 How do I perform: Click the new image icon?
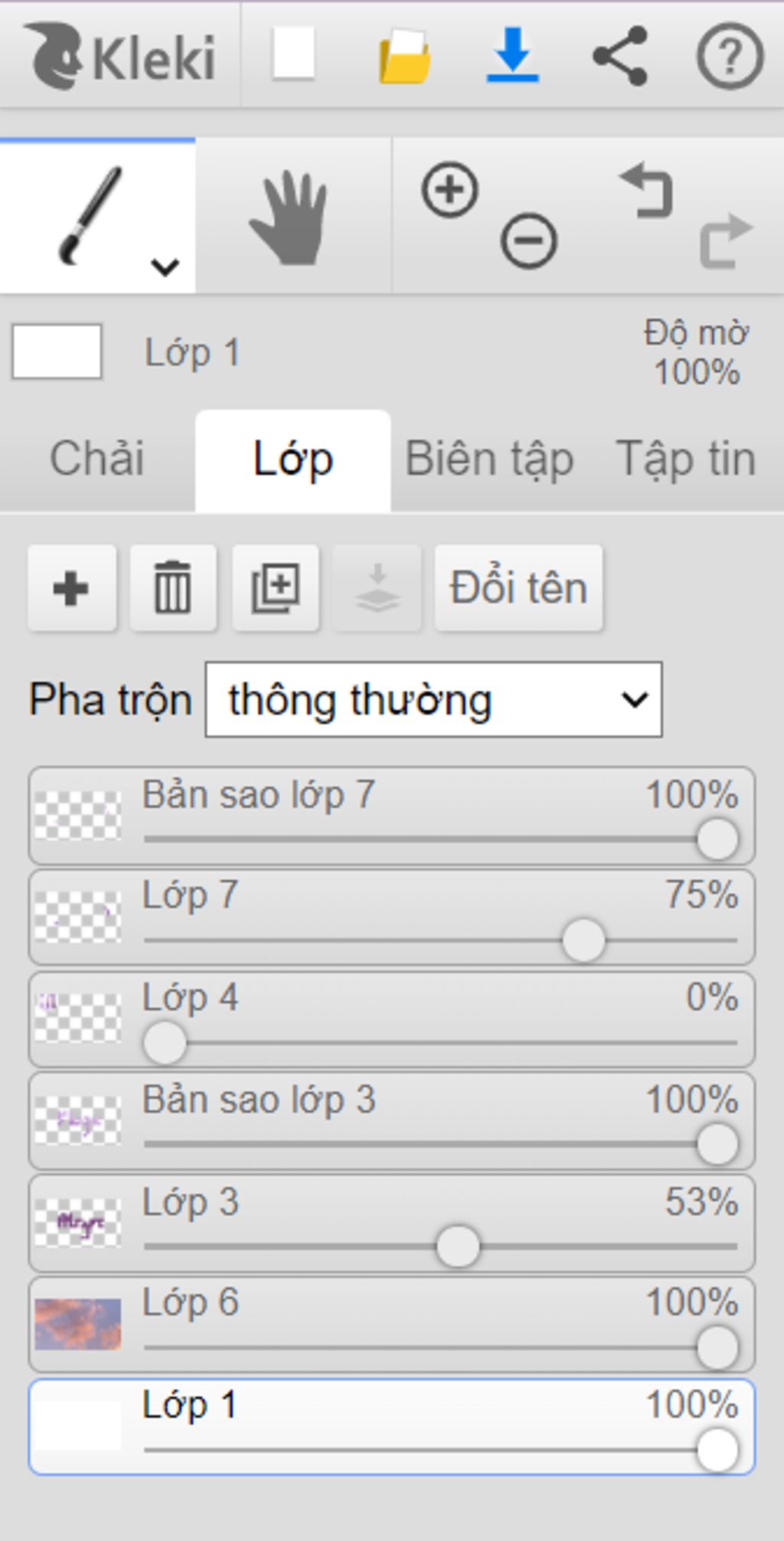coord(294,54)
